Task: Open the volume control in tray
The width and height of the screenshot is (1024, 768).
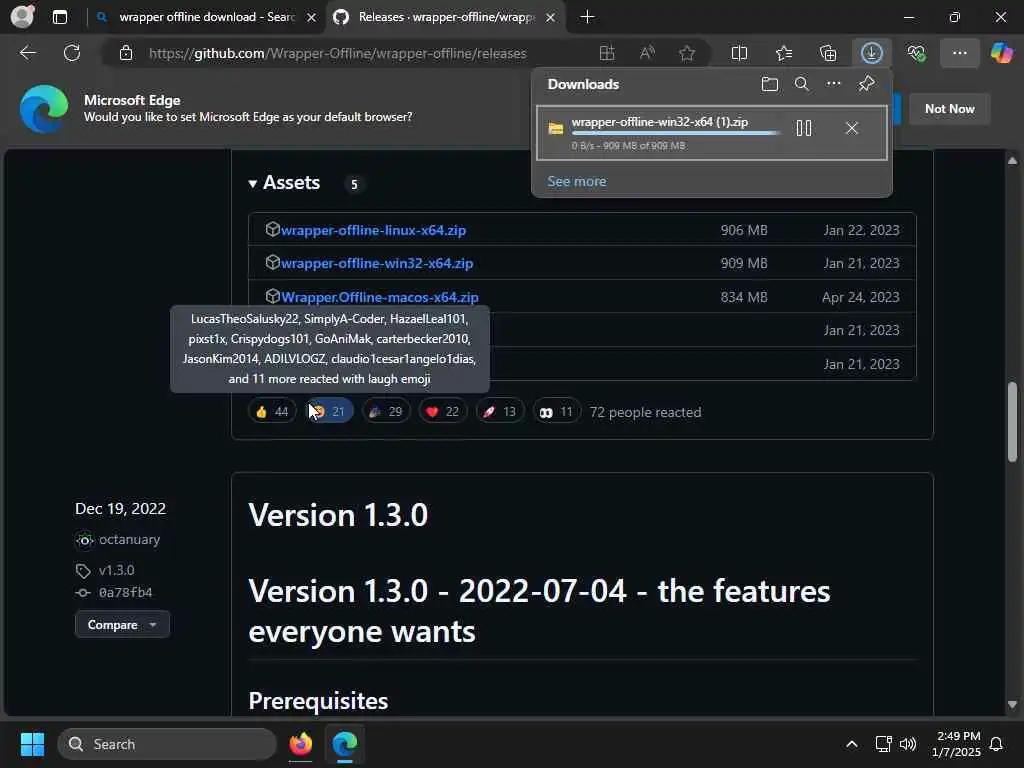Action: click(908, 744)
